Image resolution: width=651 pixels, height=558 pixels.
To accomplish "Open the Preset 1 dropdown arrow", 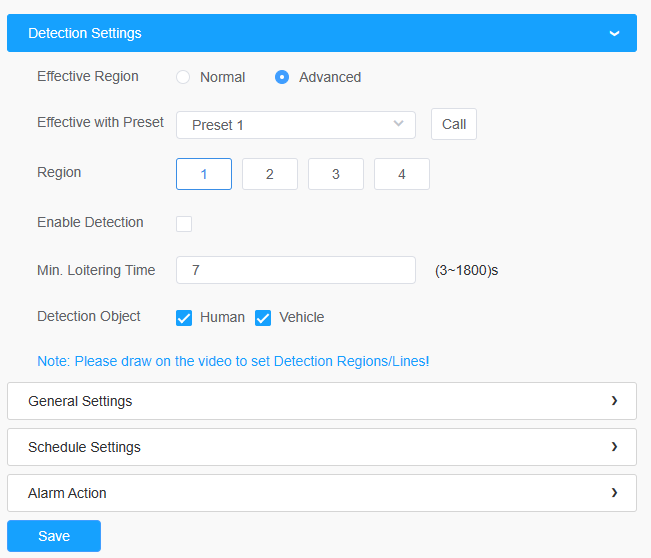I will (x=398, y=124).
